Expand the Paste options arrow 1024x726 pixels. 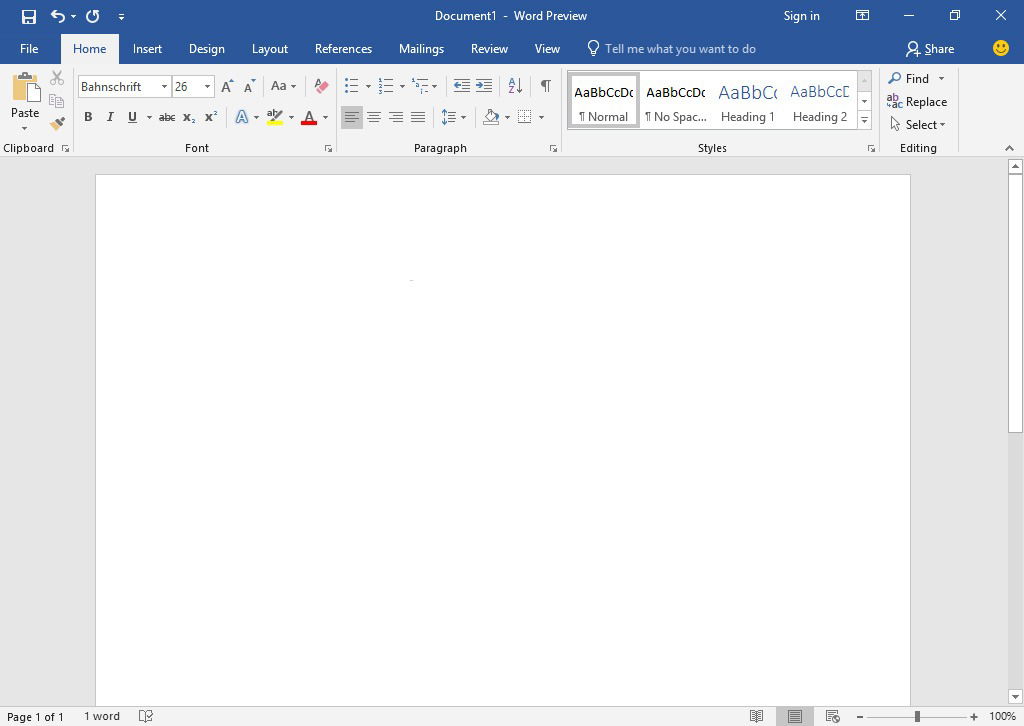click(25, 128)
